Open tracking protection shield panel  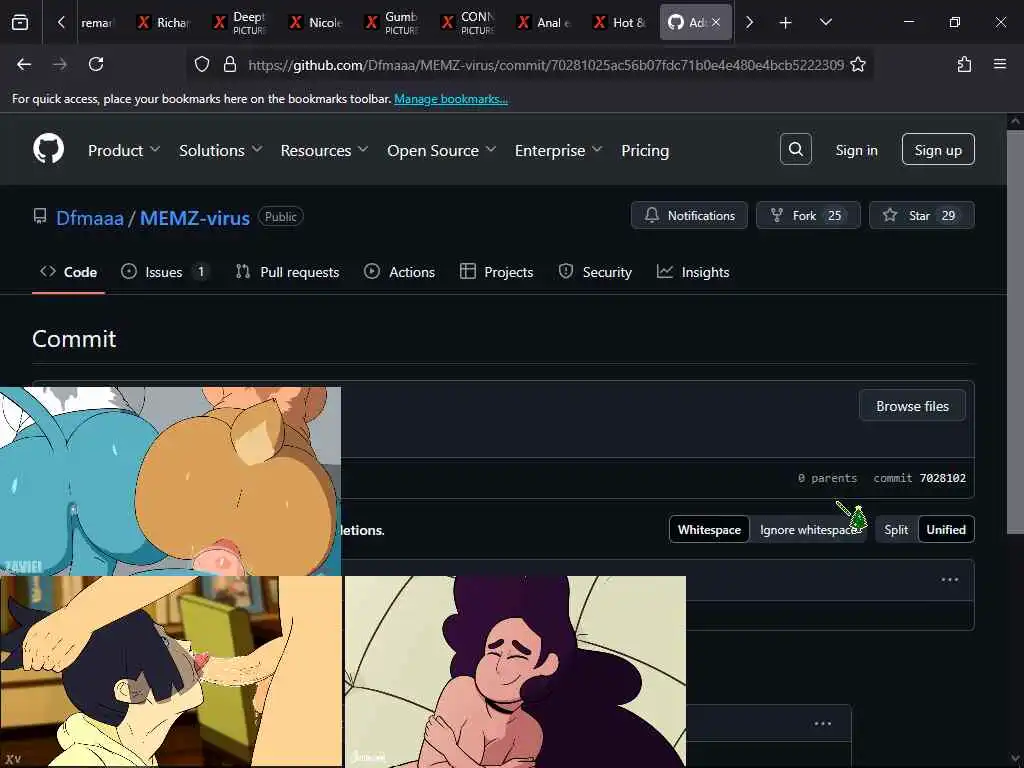pyautogui.click(x=202, y=64)
